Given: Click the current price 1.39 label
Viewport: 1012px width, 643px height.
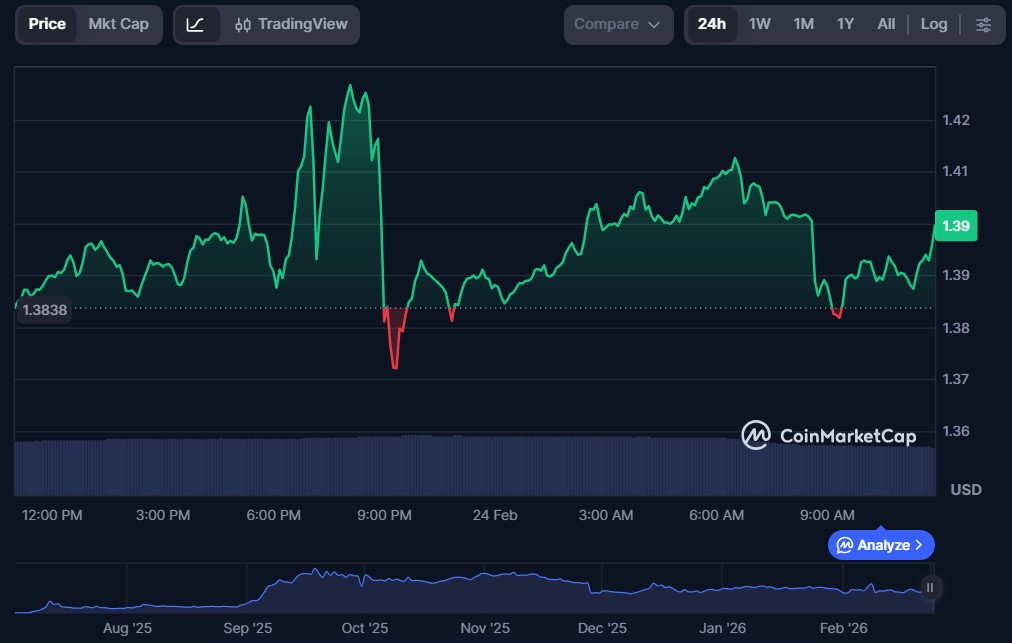Looking at the screenshot, I should [x=955, y=226].
